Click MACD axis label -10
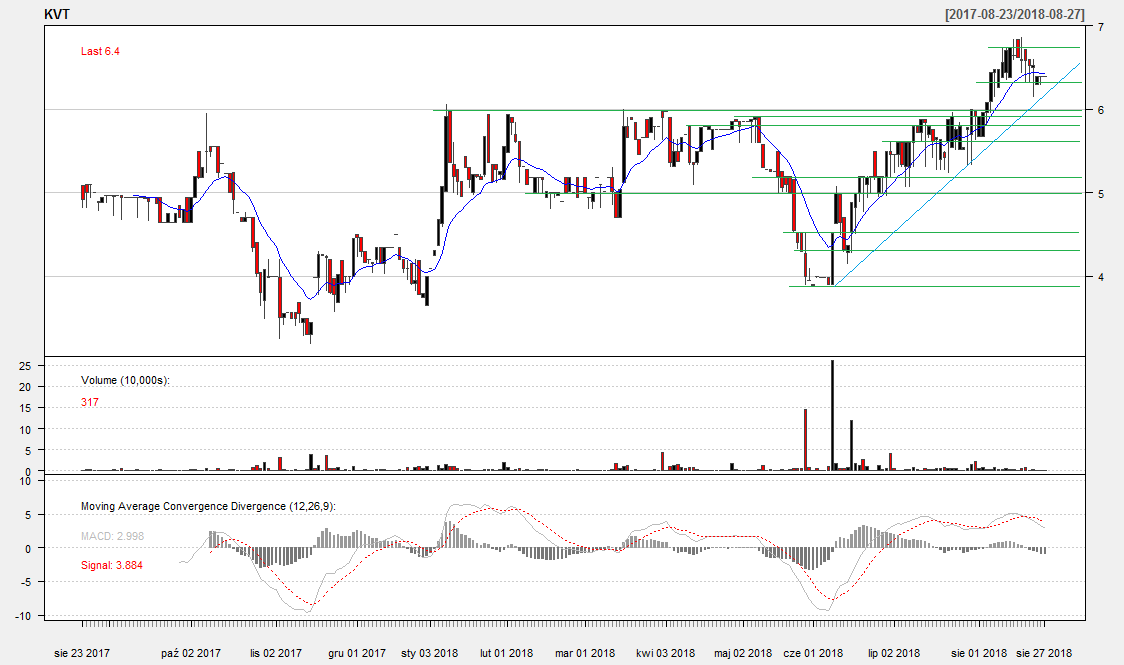 [x=24, y=616]
